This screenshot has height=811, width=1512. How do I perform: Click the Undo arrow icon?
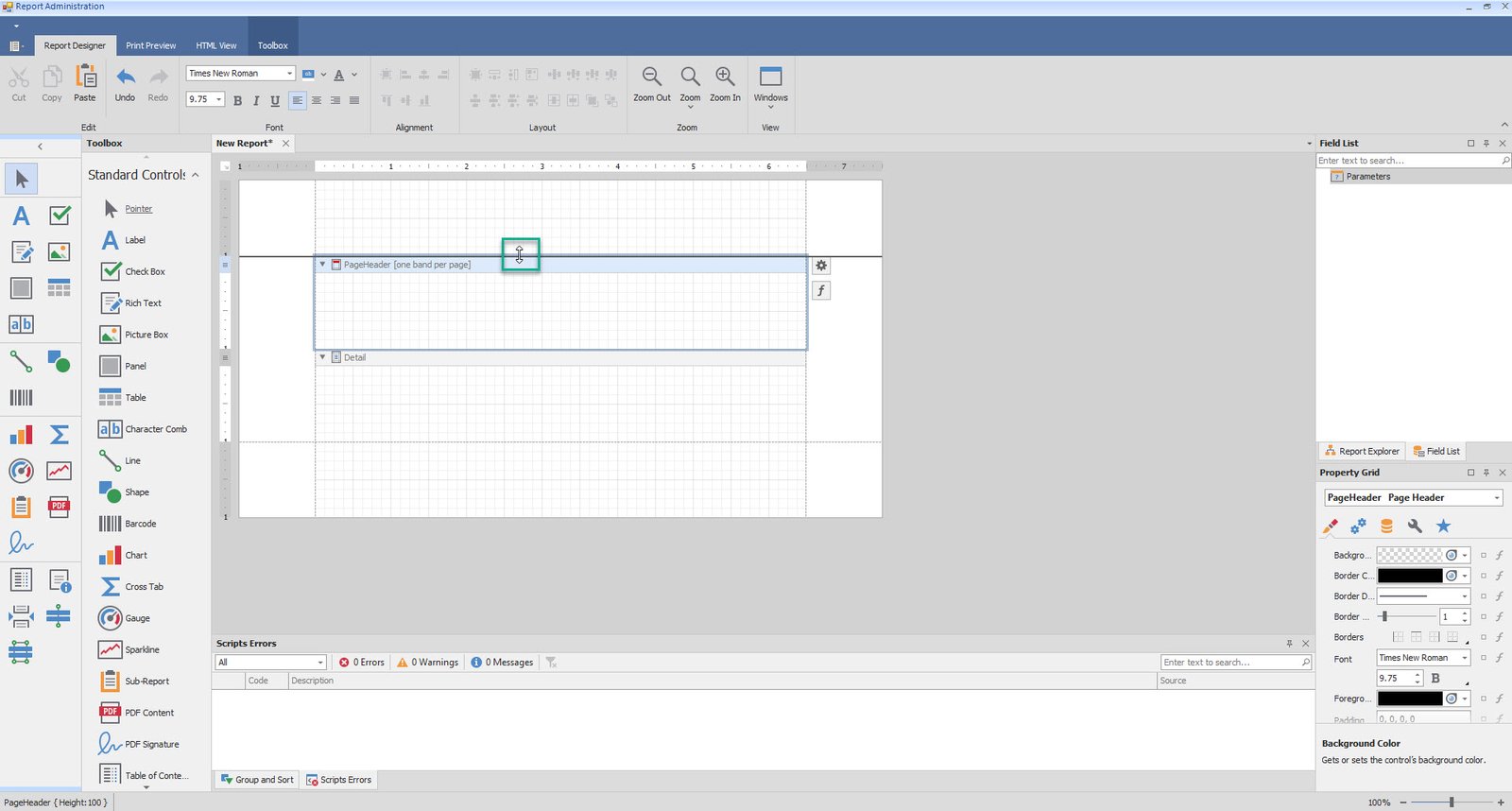[125, 78]
